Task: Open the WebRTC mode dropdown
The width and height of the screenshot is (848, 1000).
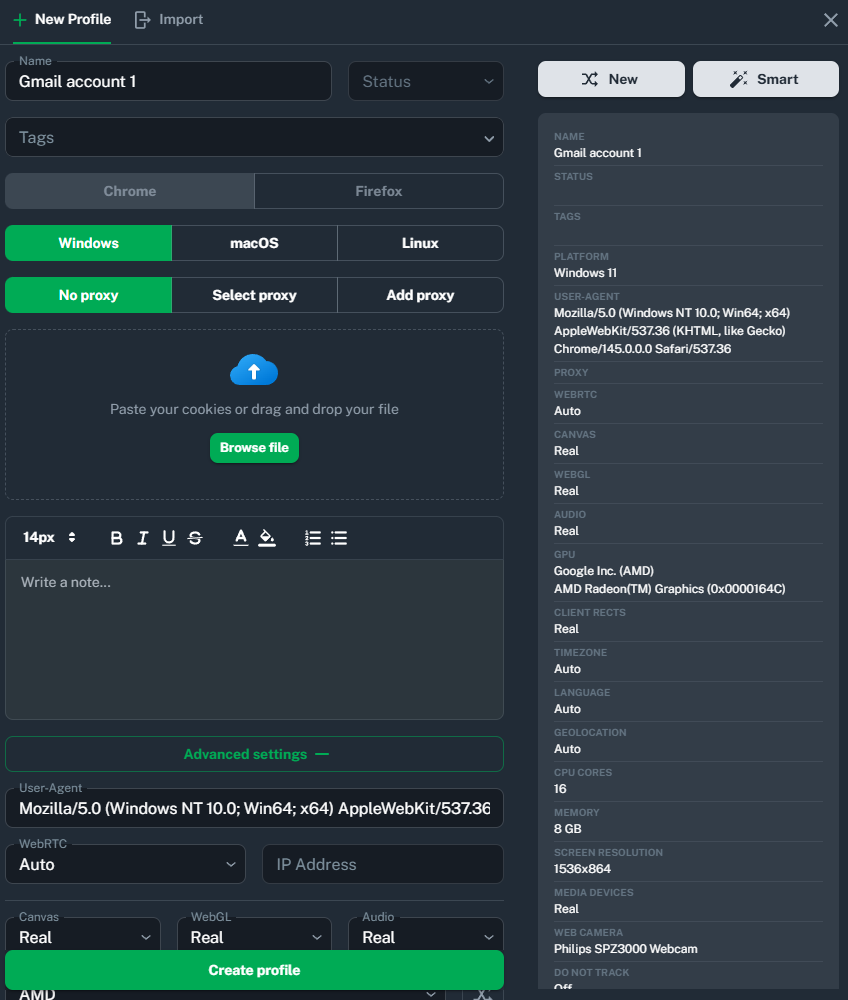Action: [125, 864]
